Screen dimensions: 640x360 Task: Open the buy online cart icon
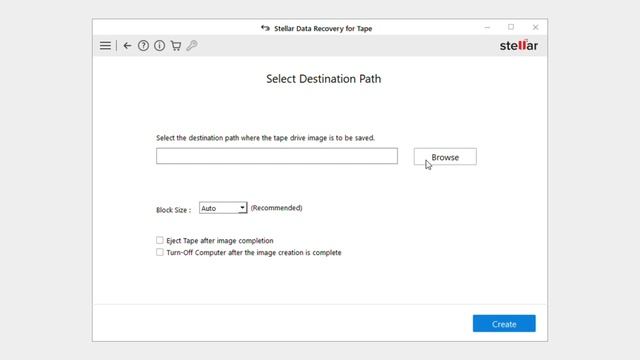(x=176, y=46)
